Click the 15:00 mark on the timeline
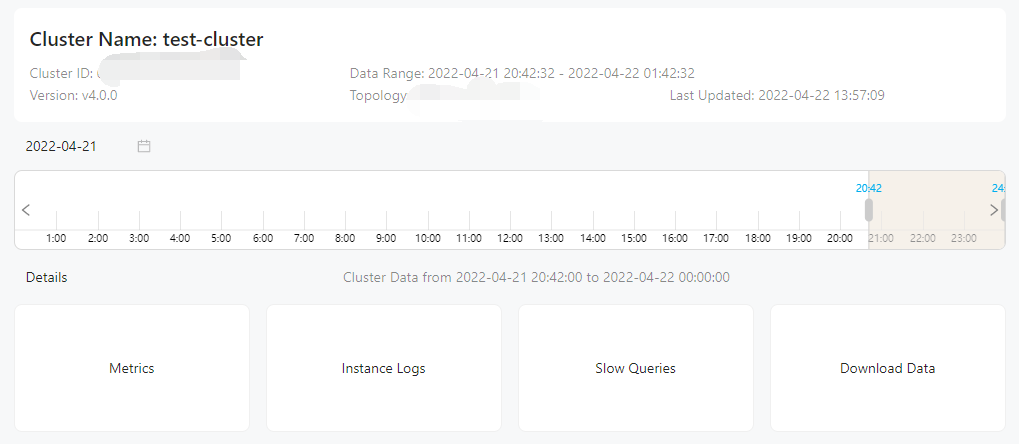This screenshot has height=444, width=1019. 634,239
